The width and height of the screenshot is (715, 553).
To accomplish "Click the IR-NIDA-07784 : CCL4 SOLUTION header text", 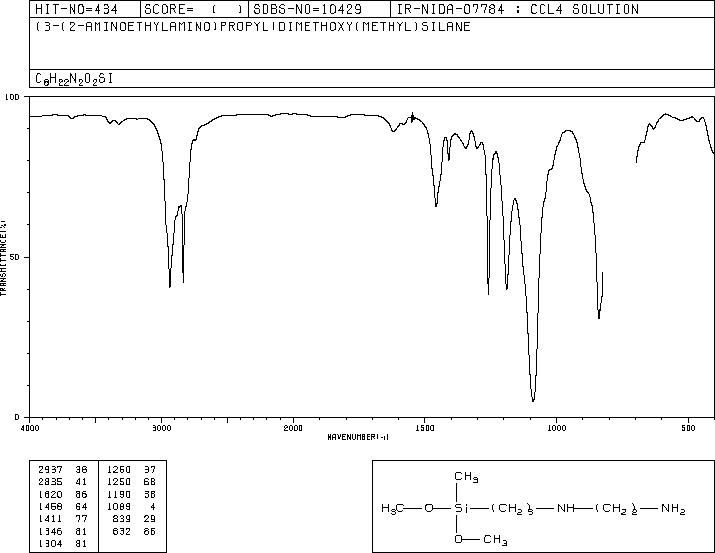I will click(518, 9).
